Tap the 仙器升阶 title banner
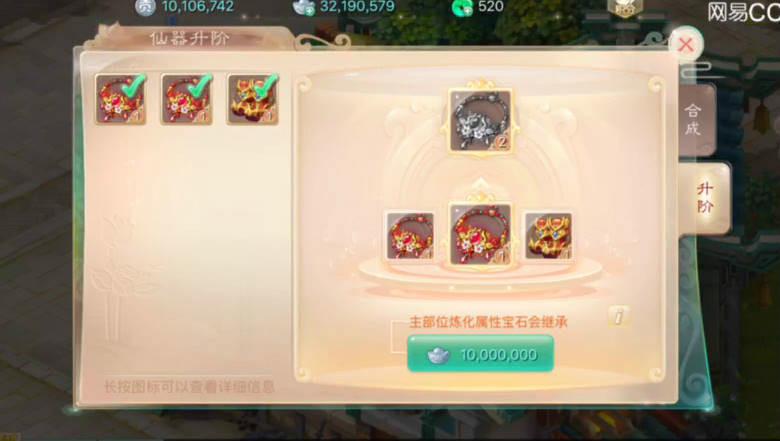 [x=190, y=38]
